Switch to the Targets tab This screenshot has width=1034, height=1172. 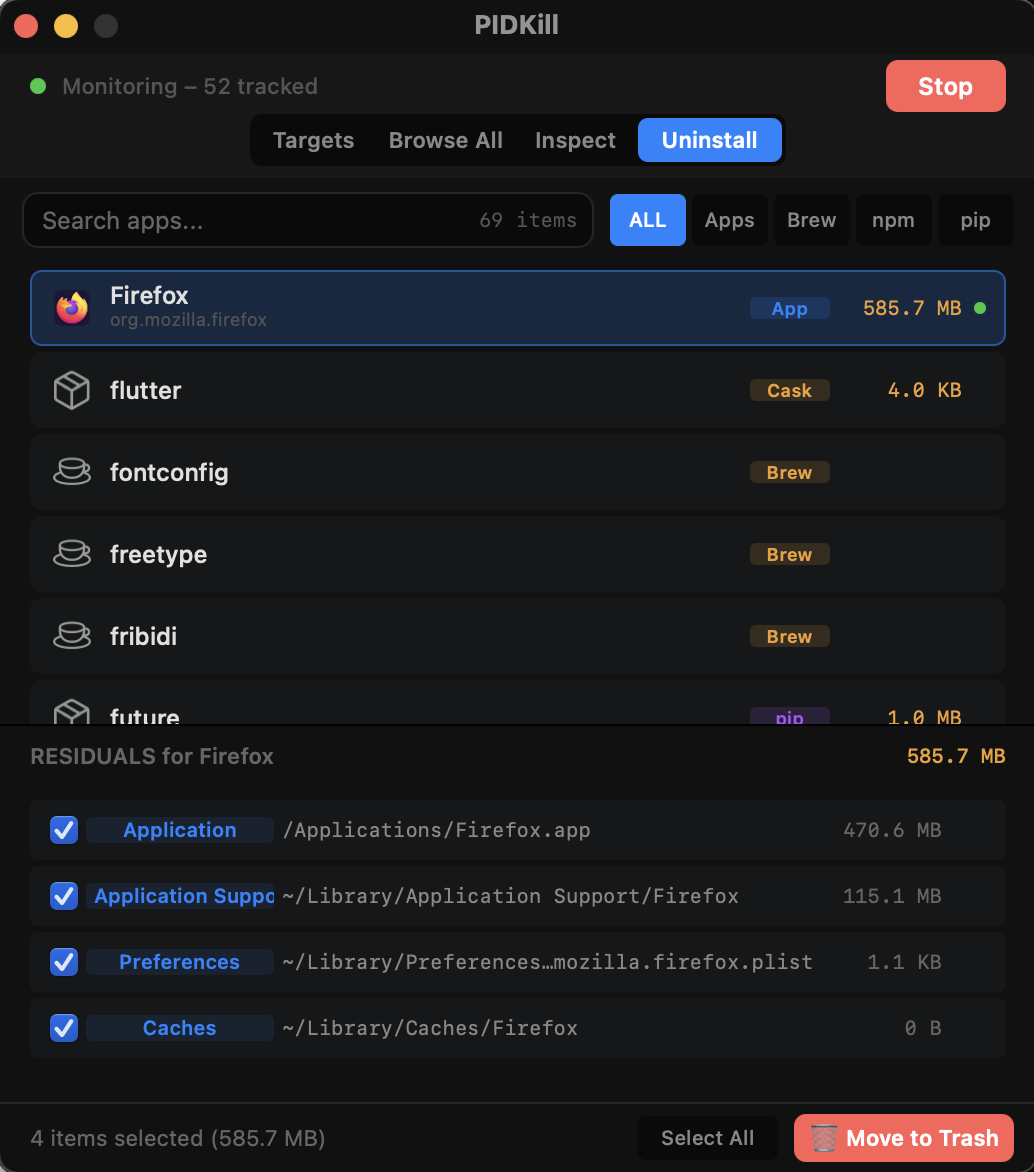coord(313,140)
